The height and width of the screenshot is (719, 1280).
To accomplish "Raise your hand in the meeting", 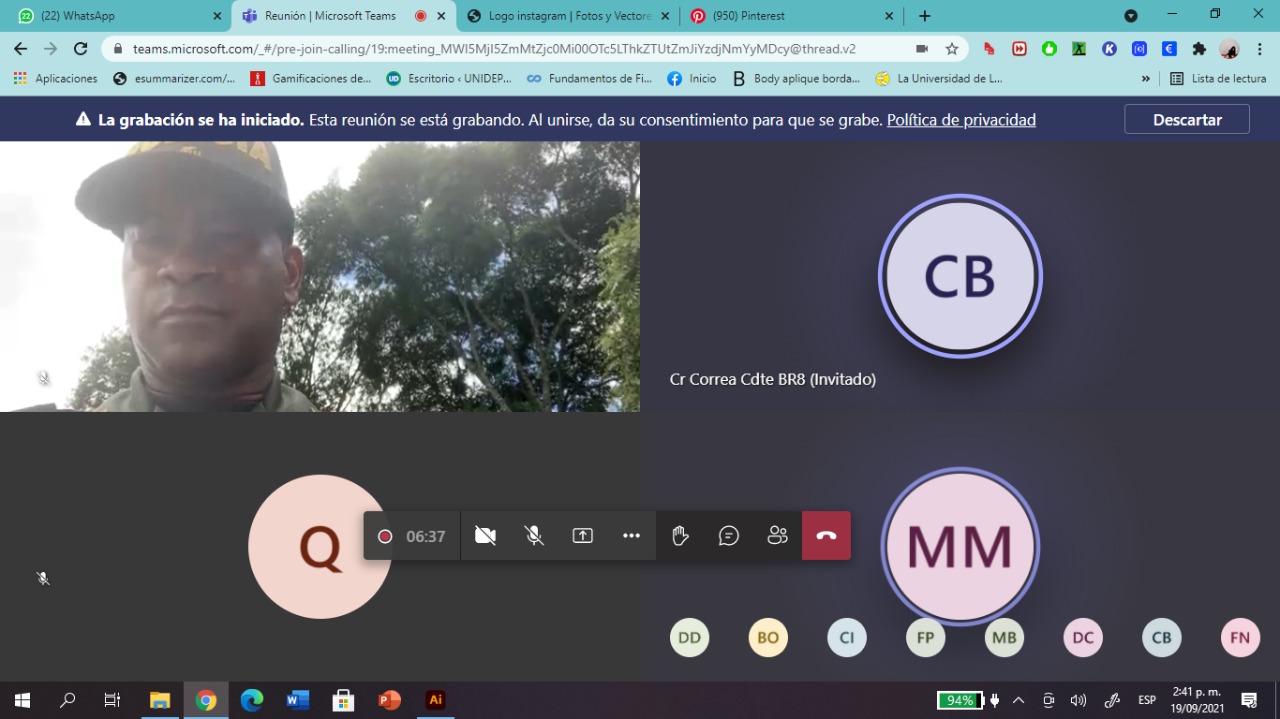I will pos(681,536).
